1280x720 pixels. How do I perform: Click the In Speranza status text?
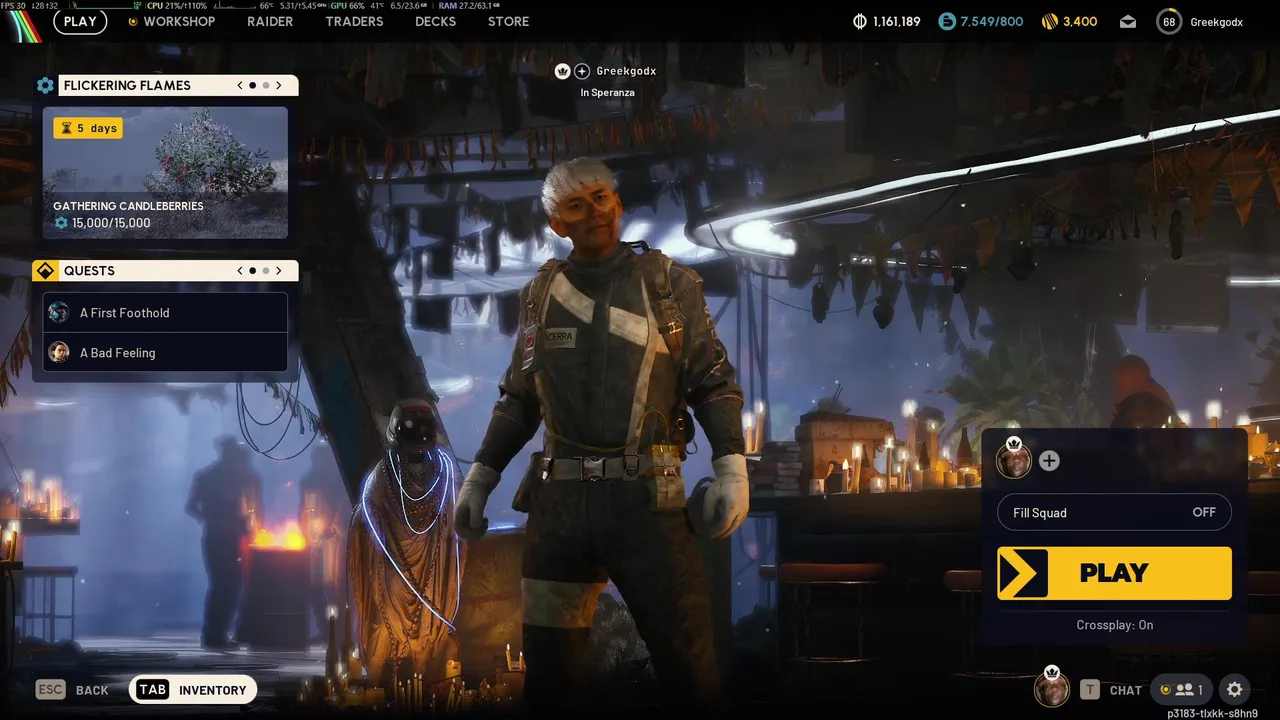[607, 93]
